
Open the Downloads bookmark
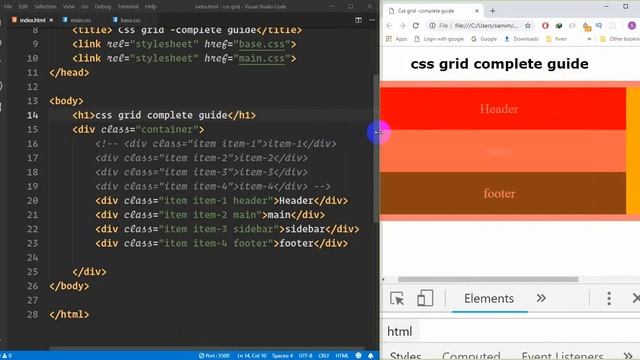[522, 39]
